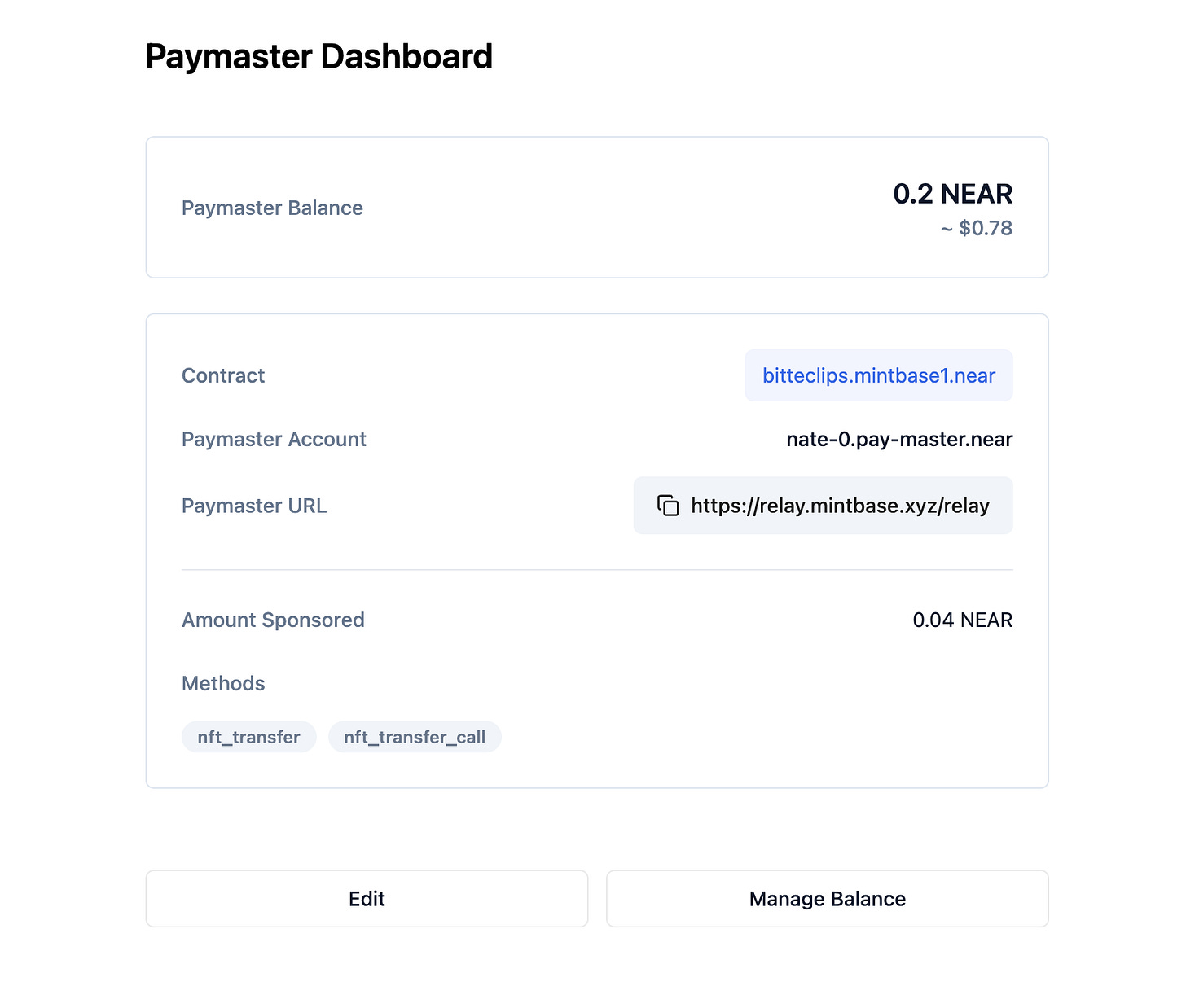
Task: Click the ~ $0.78 balance estimate
Action: [977, 228]
